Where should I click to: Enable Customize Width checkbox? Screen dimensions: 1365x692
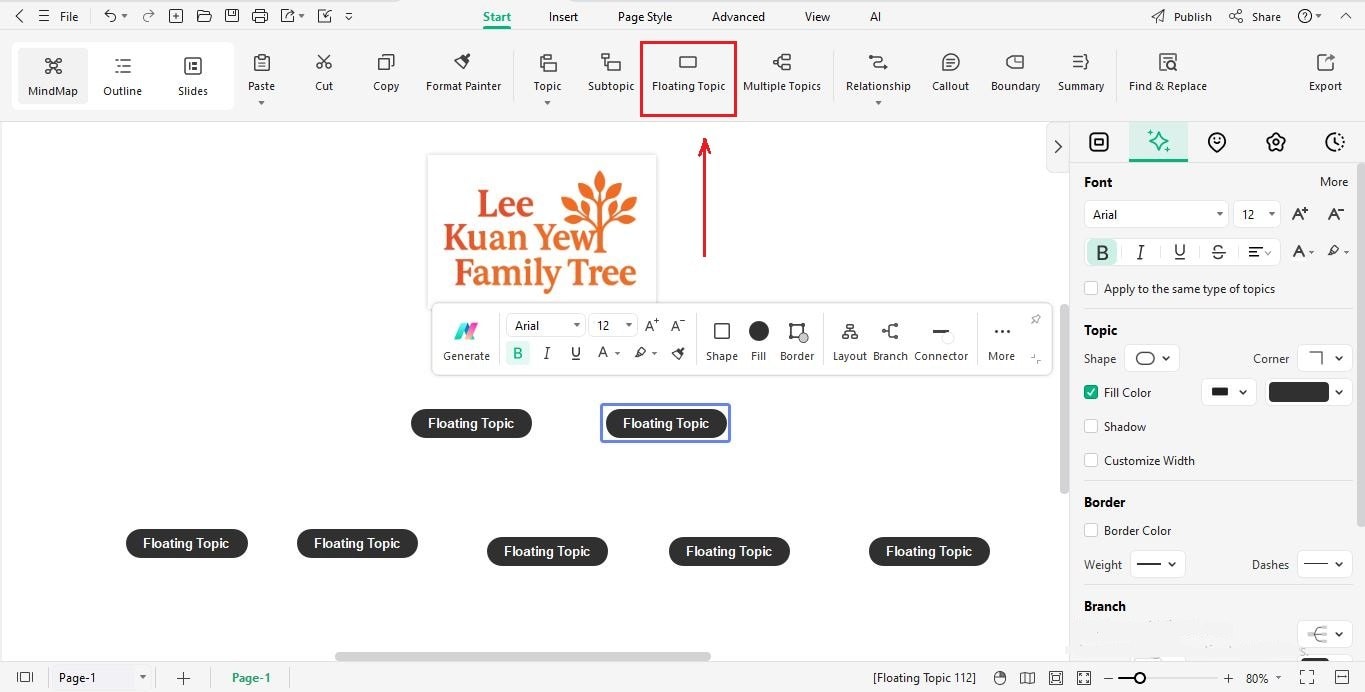point(1091,460)
